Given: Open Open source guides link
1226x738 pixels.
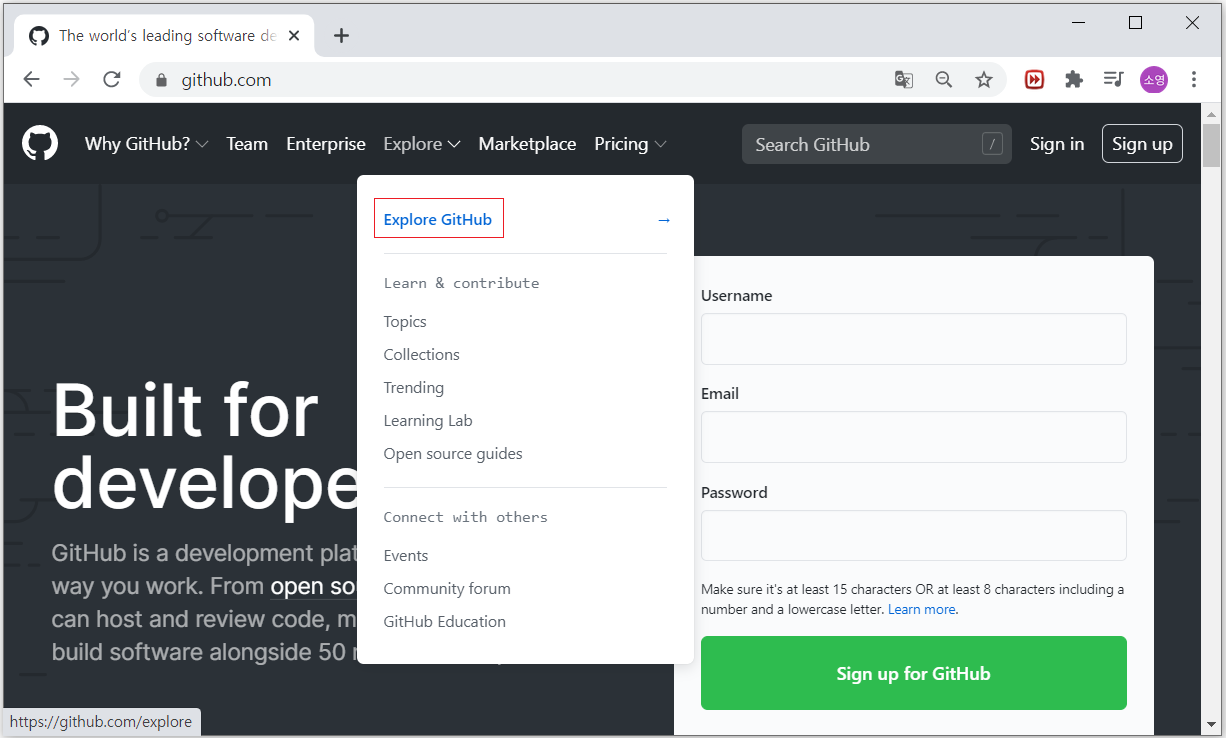Looking at the screenshot, I should (x=453, y=453).
